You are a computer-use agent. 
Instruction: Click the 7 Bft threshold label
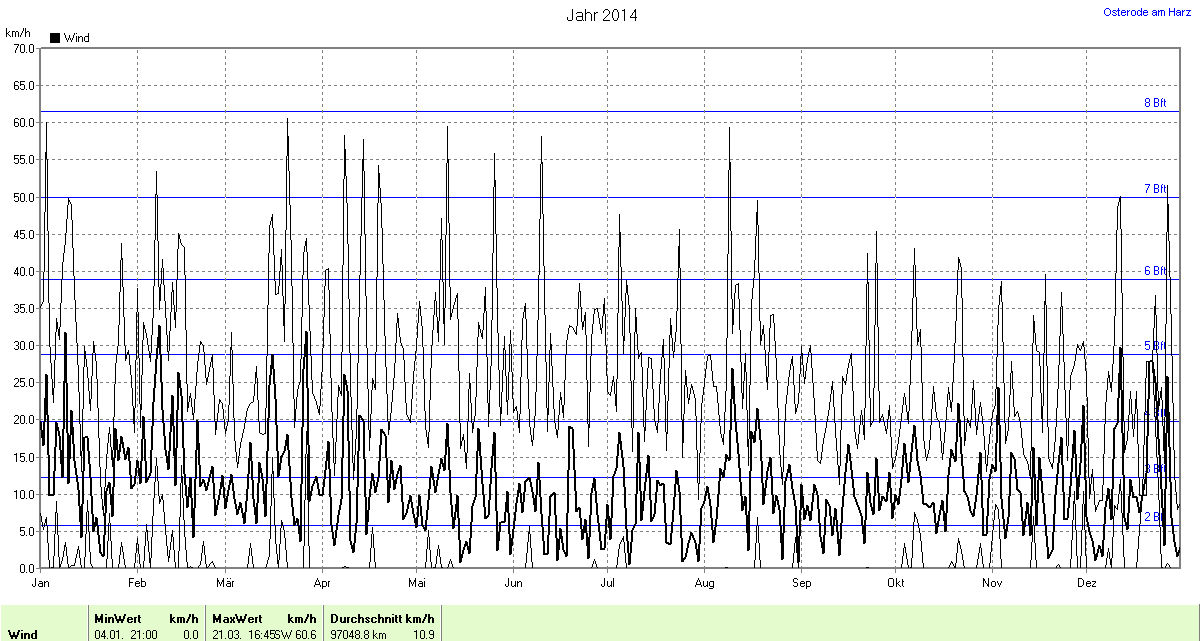coord(1155,189)
